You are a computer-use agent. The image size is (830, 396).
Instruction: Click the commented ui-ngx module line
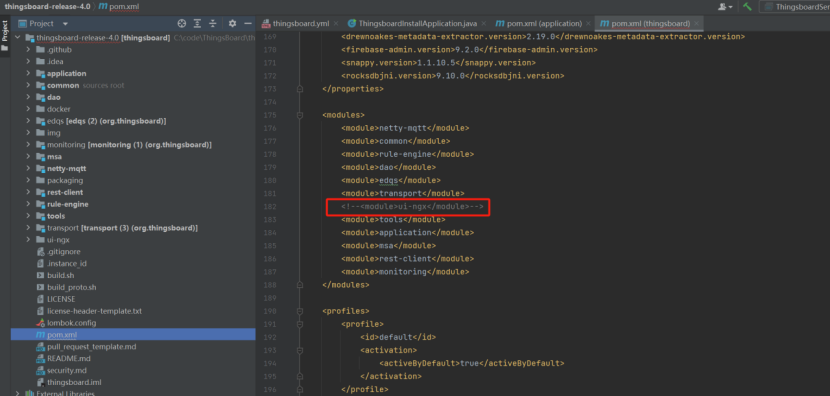point(412,206)
